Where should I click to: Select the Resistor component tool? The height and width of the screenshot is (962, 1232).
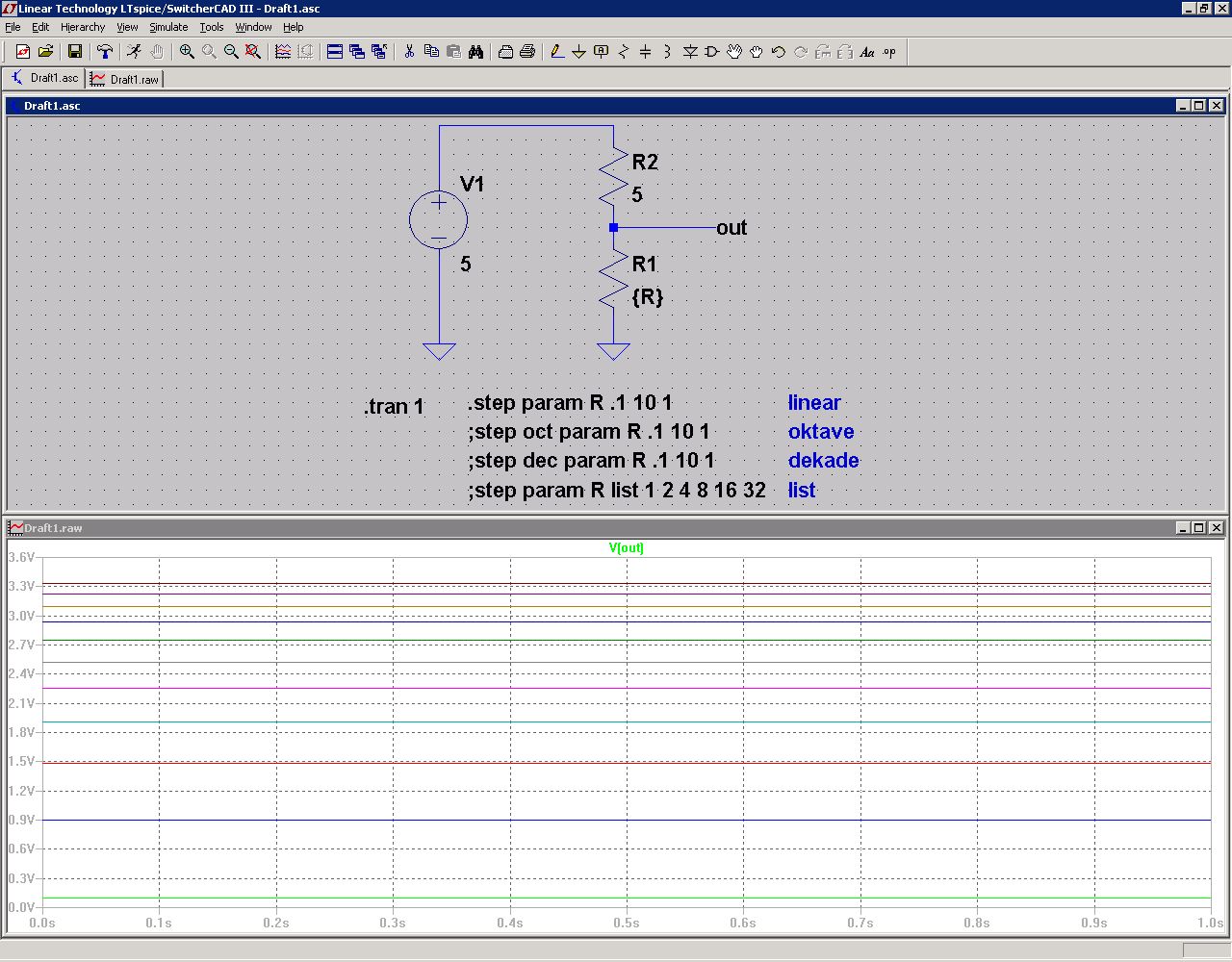coord(623,52)
